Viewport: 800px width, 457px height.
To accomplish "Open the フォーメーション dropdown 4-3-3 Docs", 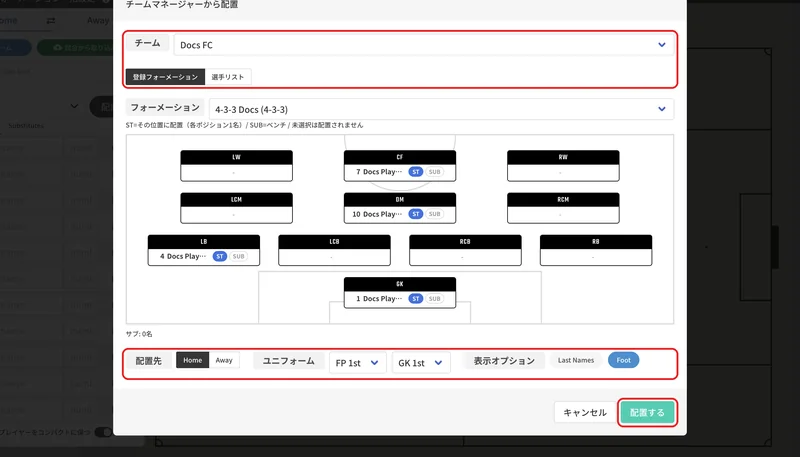I will [441, 109].
